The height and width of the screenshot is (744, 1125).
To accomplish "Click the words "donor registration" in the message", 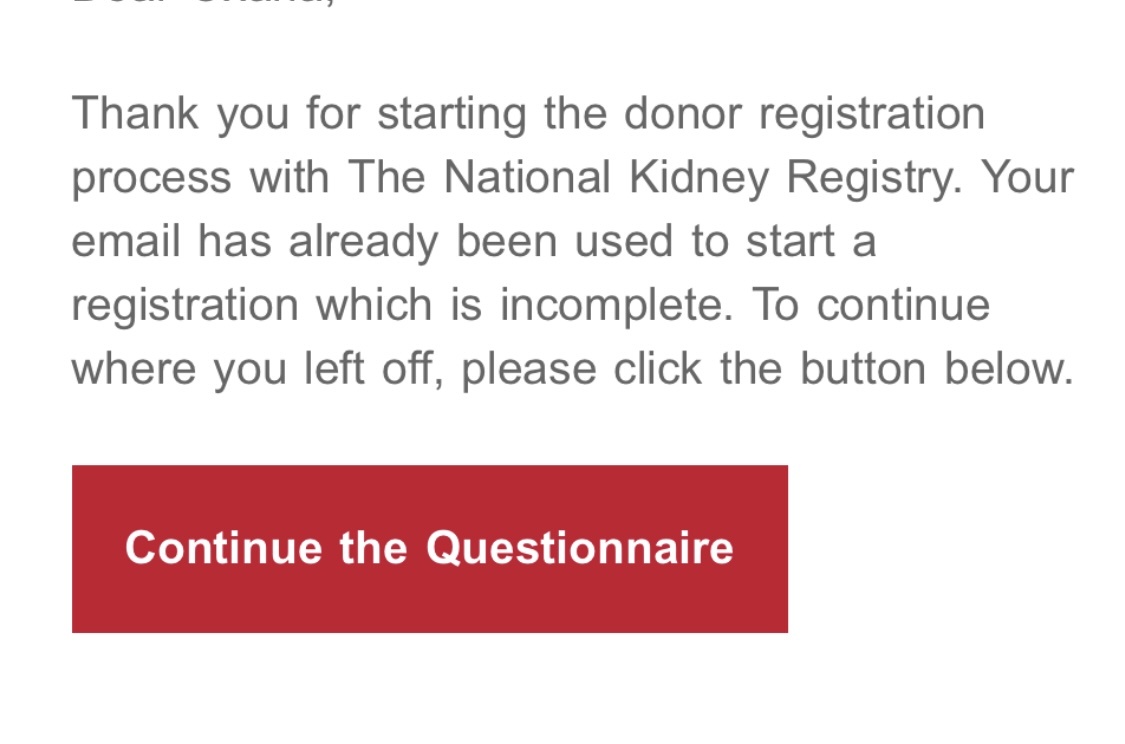I will (x=804, y=113).
